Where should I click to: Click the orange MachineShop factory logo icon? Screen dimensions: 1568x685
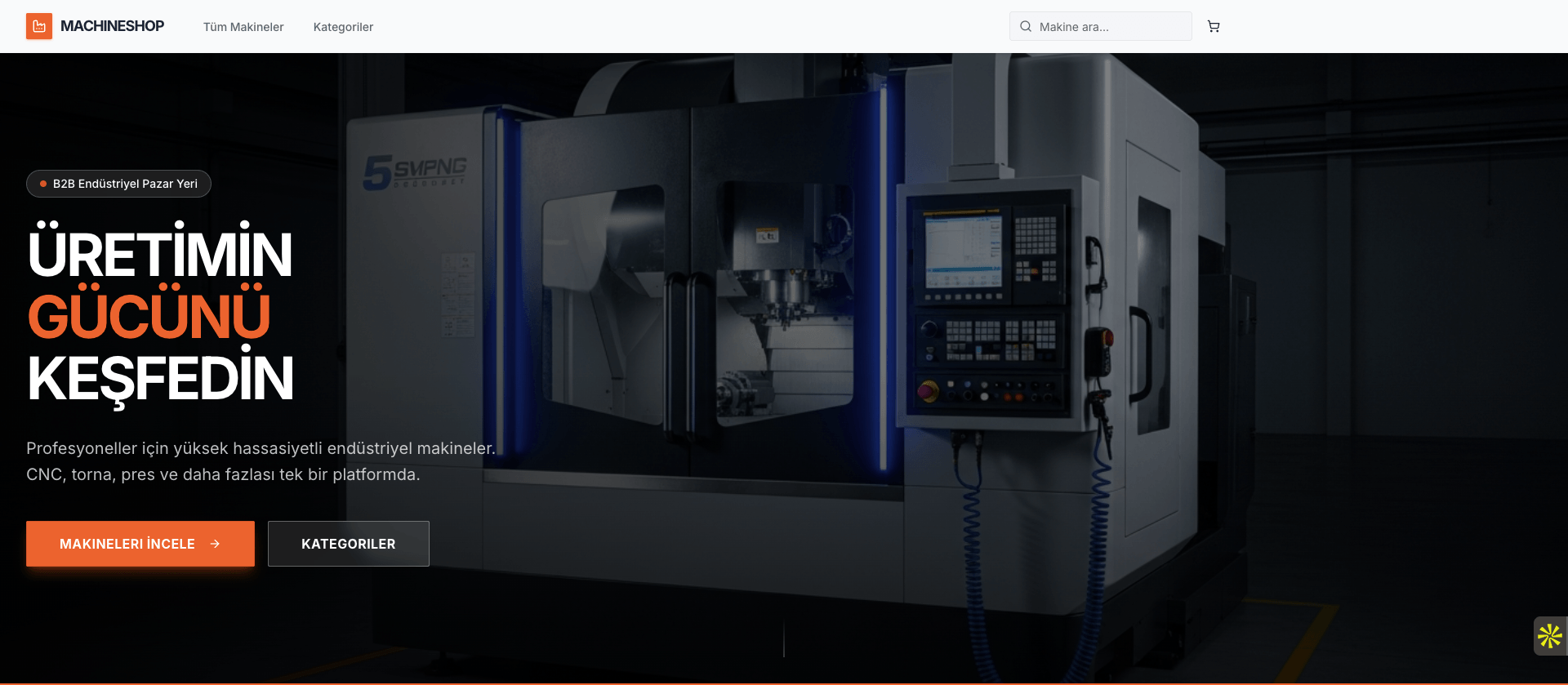[x=39, y=26]
